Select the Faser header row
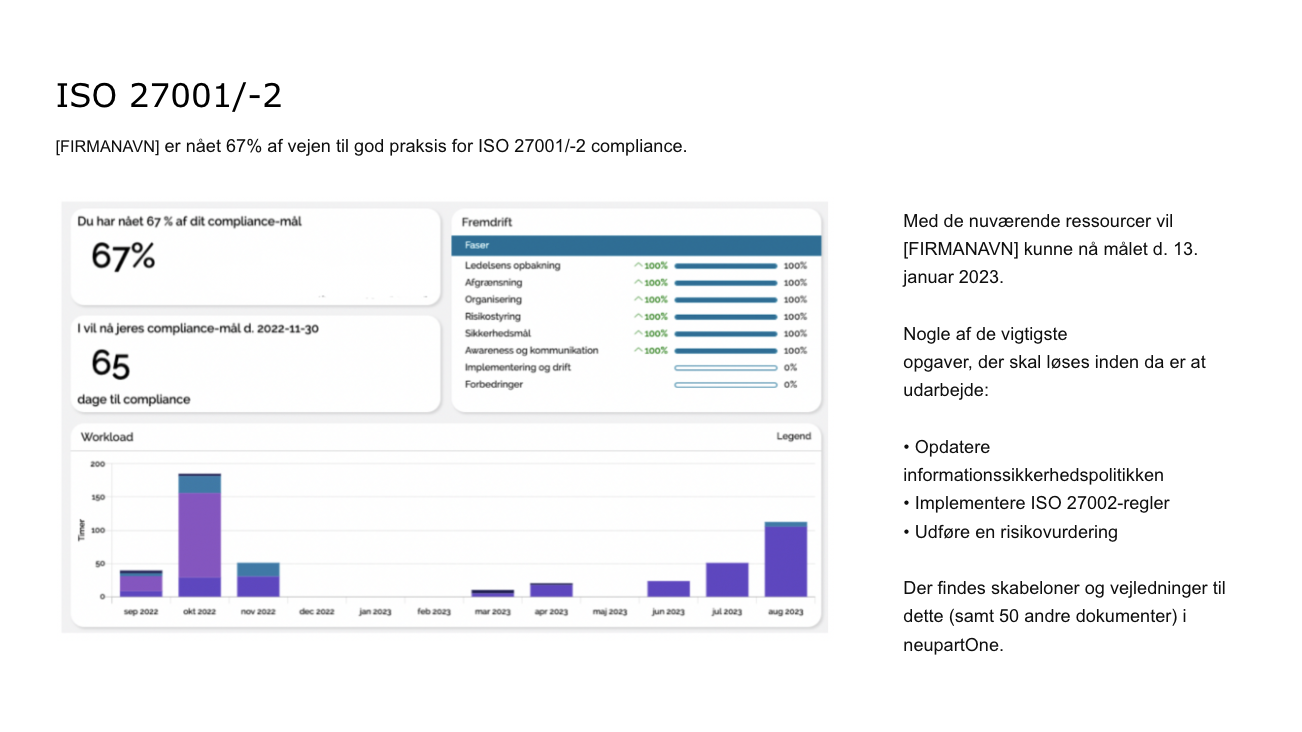 [636, 245]
